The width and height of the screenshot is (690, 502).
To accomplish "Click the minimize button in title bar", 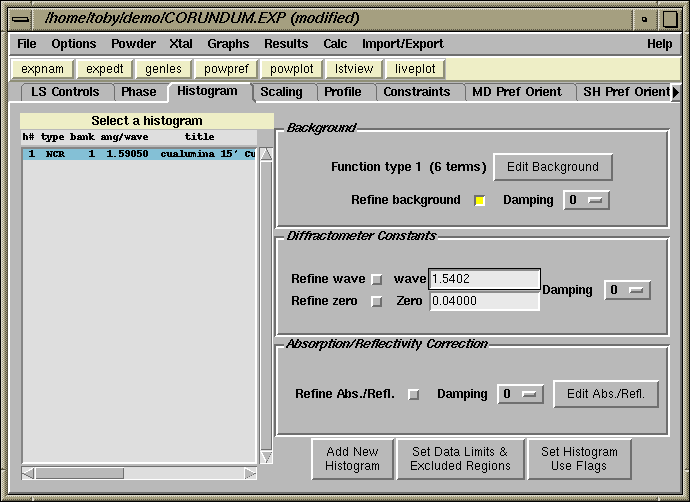I will click(x=645, y=19).
